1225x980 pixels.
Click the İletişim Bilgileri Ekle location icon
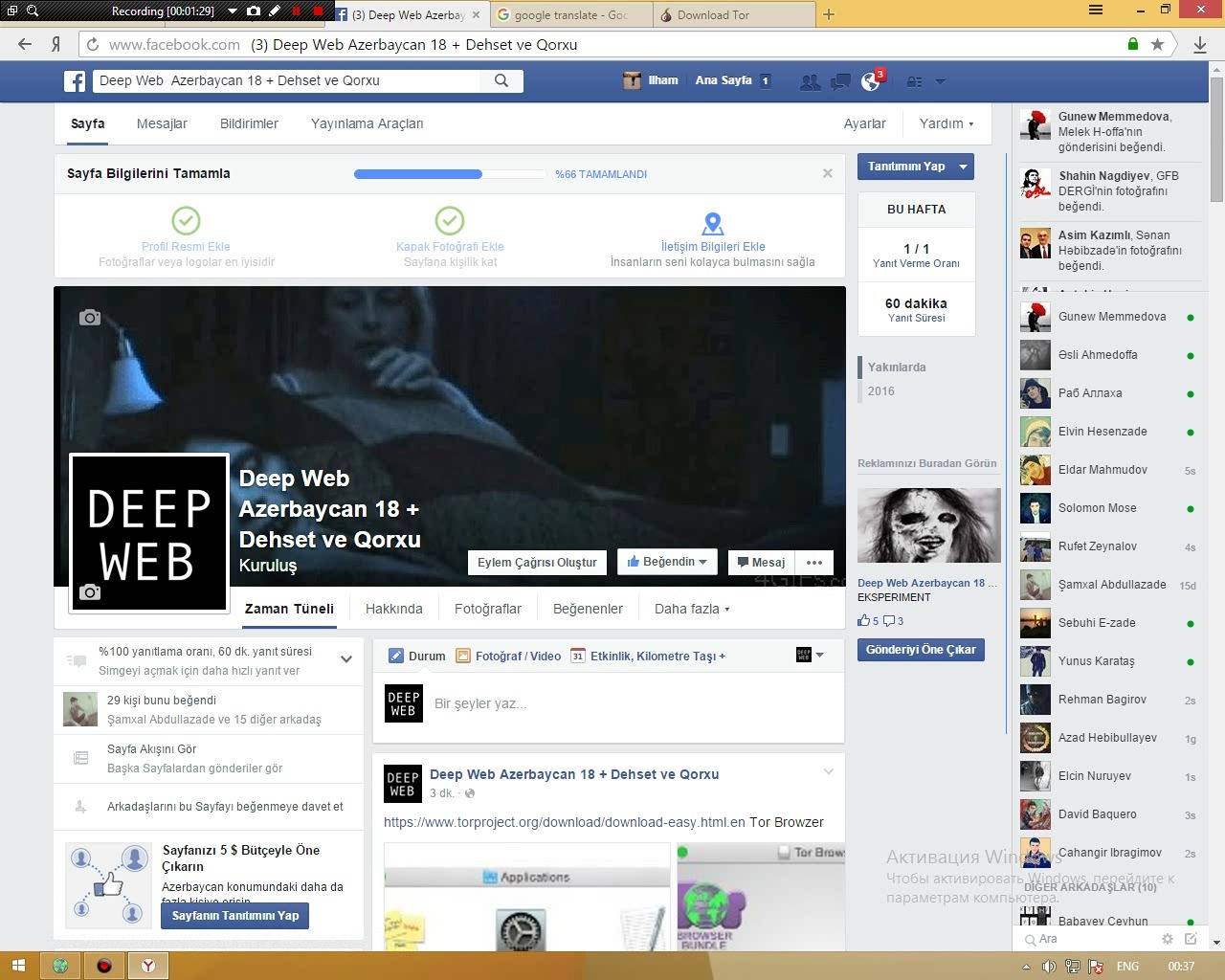[x=712, y=223]
